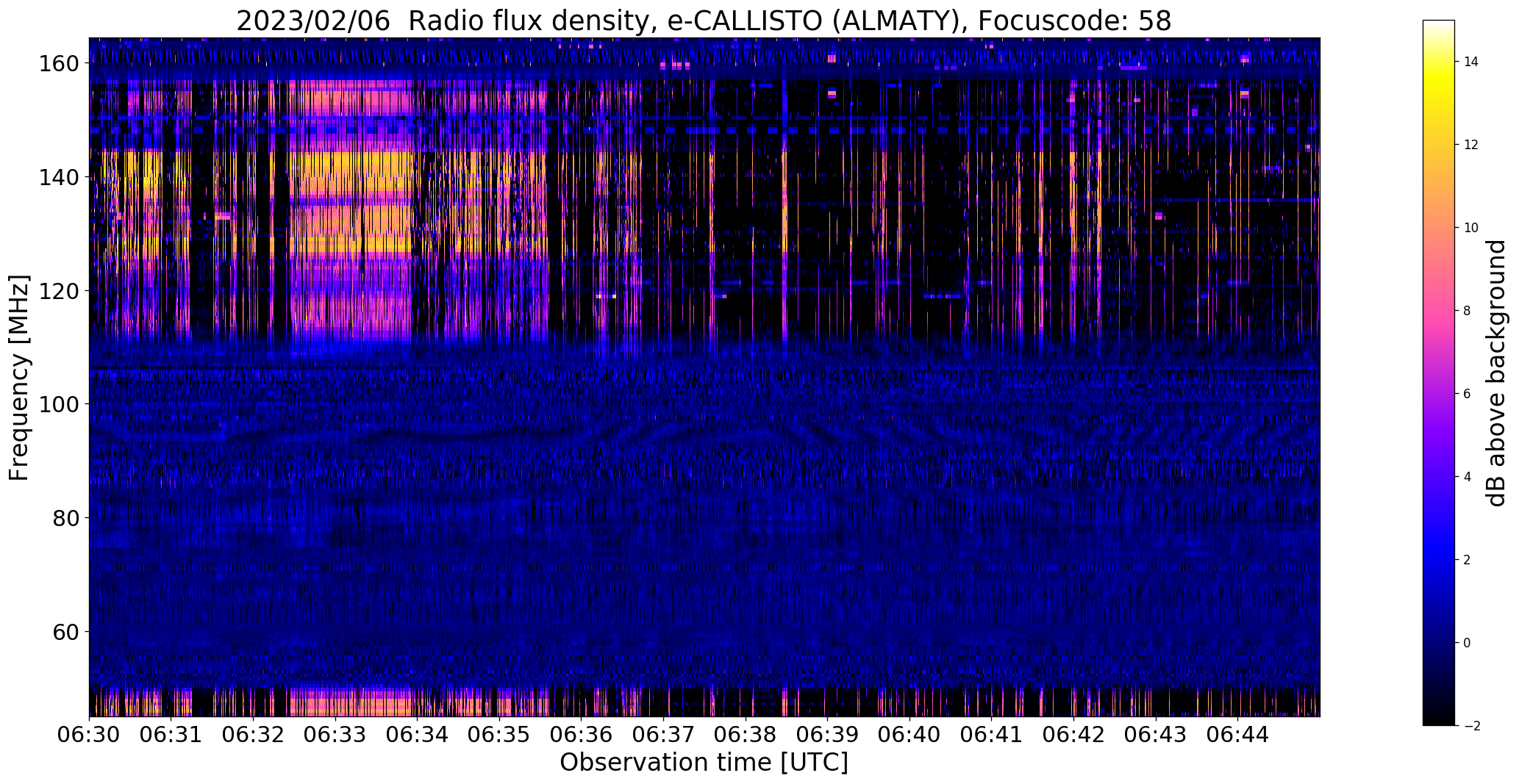The image size is (1519, 784).
Task: Click the 06:30 time tick label
Action: (x=89, y=734)
